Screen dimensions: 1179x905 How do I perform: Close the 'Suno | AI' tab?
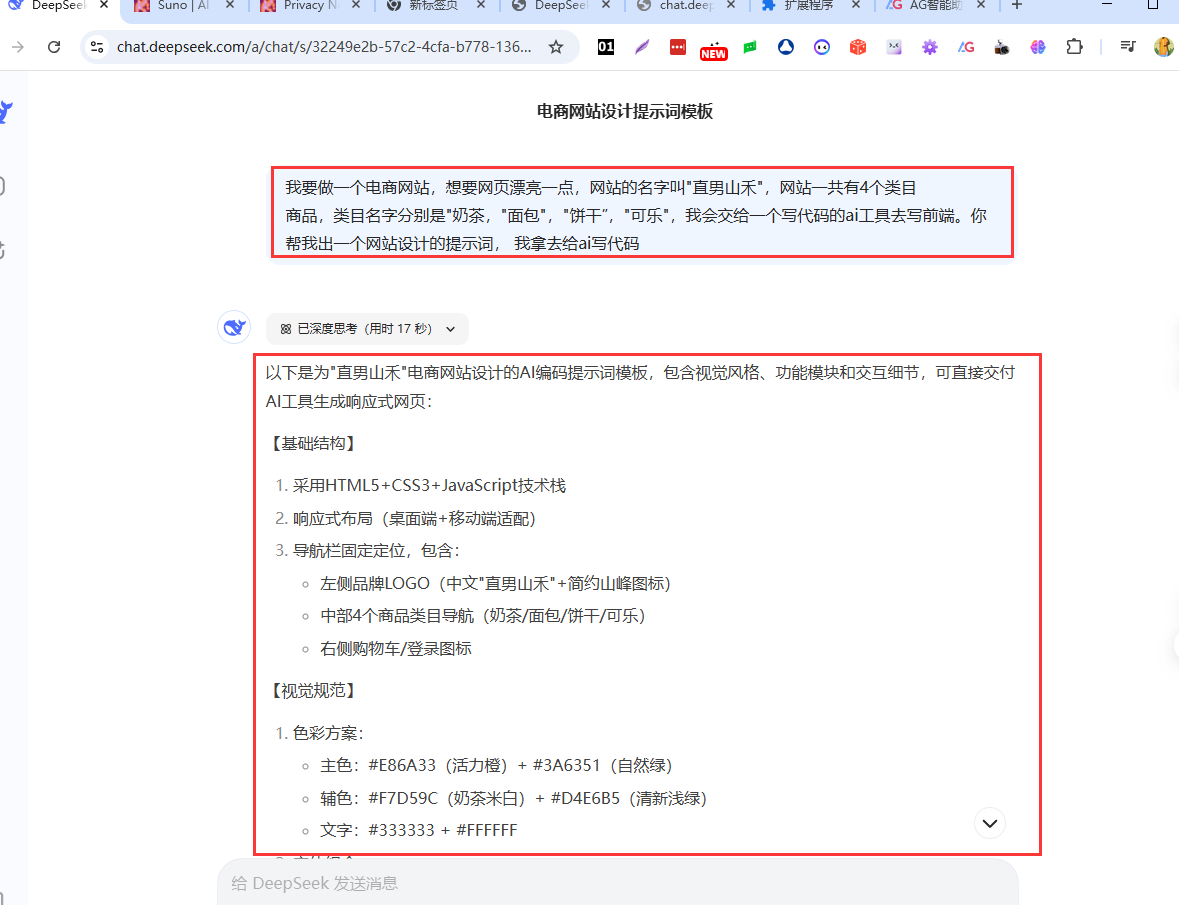[x=230, y=5]
